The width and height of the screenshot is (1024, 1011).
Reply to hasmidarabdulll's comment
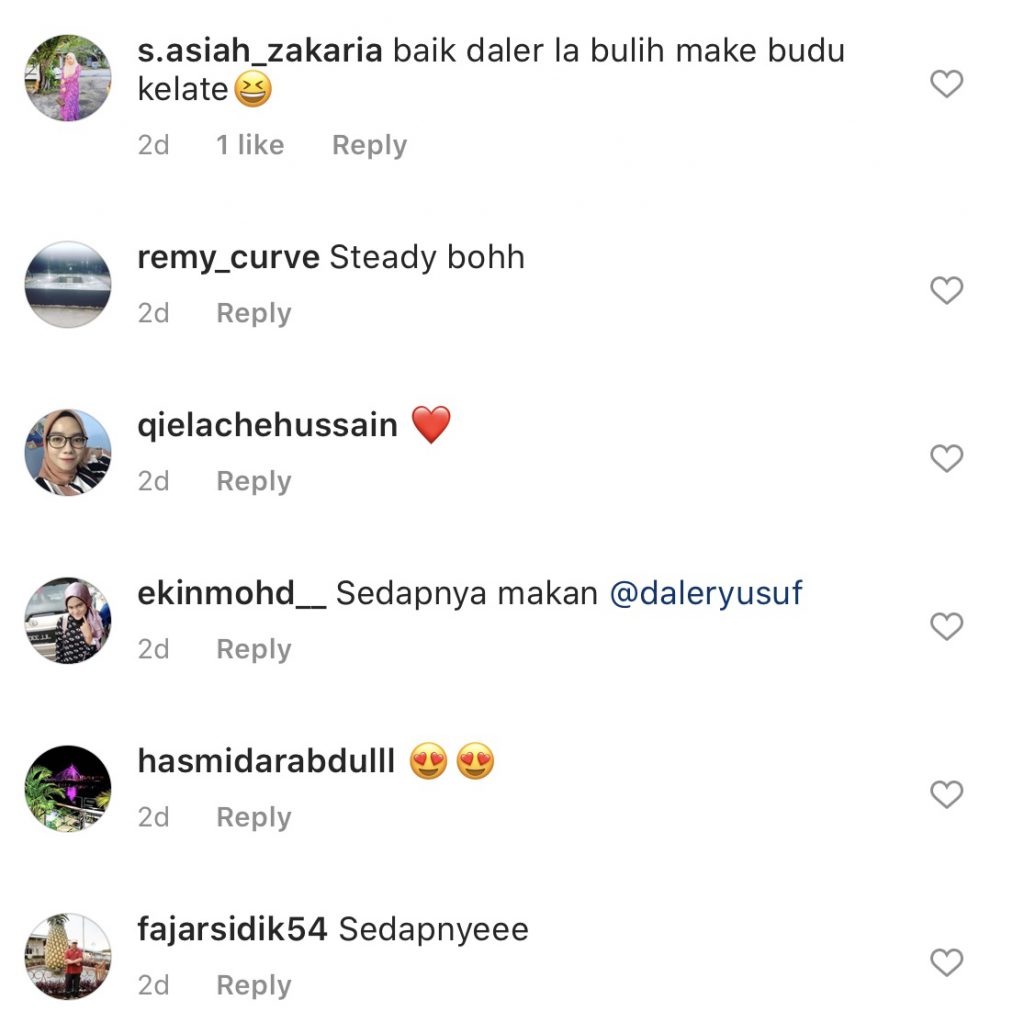click(x=253, y=817)
